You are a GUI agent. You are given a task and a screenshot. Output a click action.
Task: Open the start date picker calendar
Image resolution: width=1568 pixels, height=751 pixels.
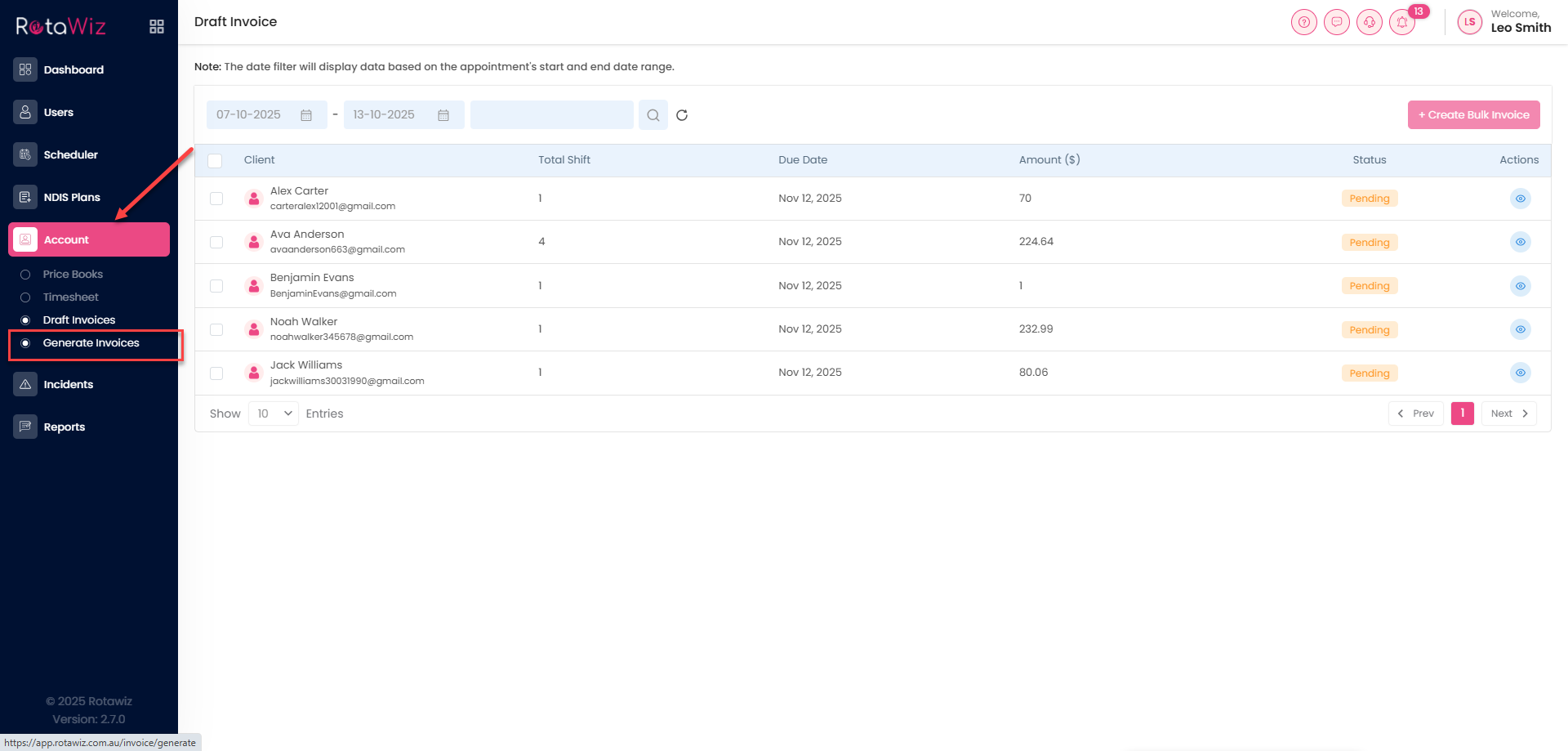tap(306, 115)
